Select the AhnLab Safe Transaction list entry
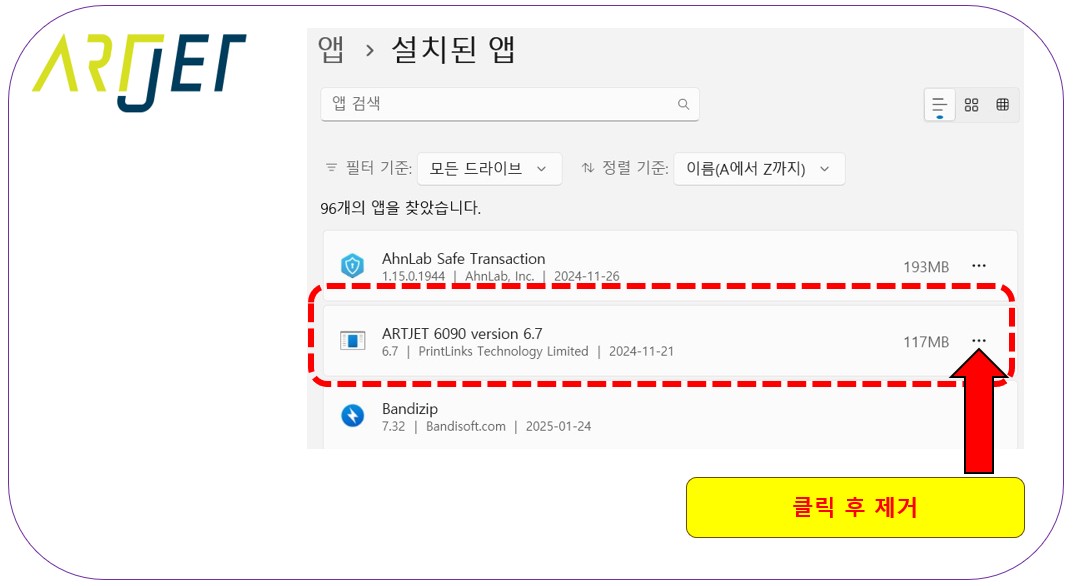1075x586 pixels. coord(620,266)
